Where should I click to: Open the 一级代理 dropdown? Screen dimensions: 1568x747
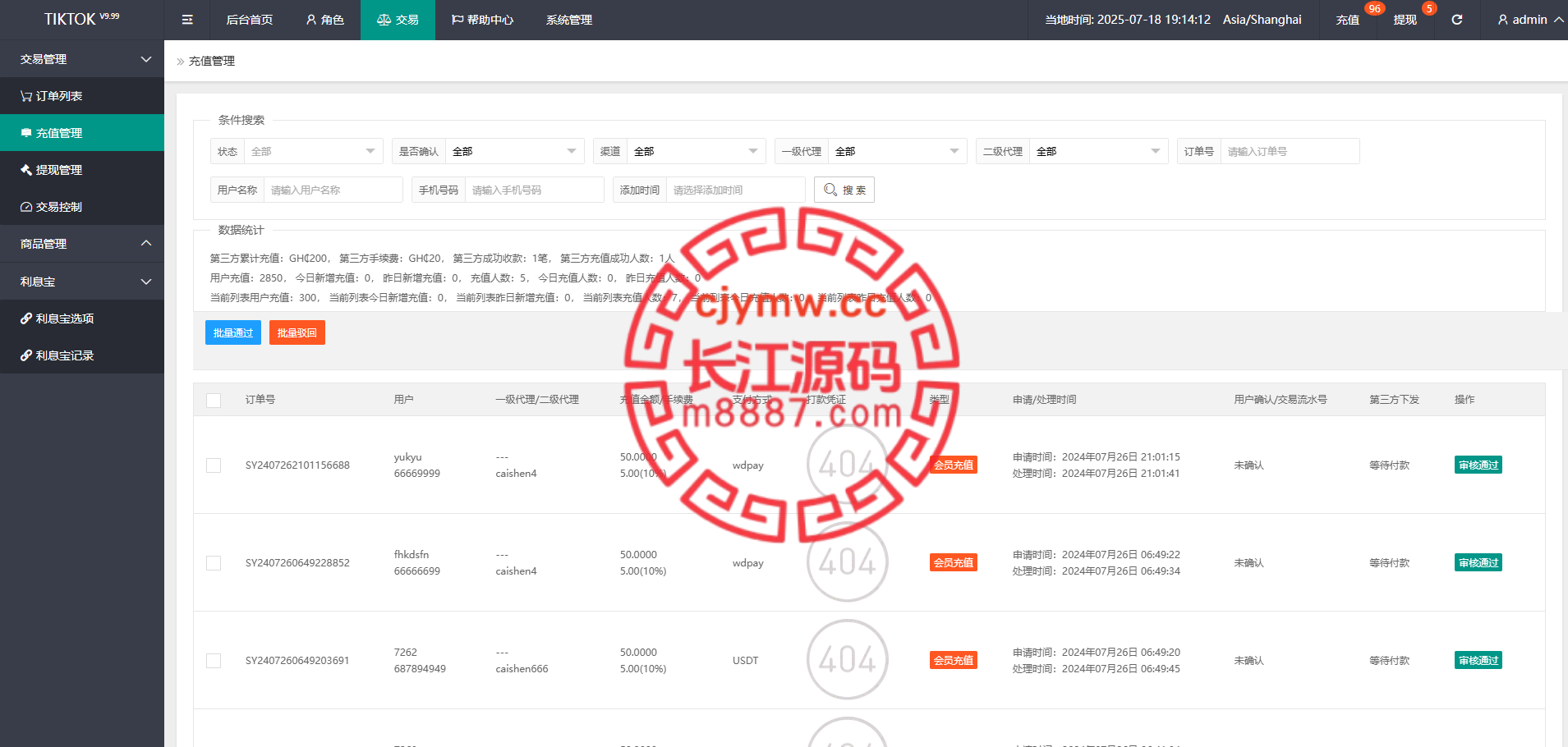coord(897,151)
